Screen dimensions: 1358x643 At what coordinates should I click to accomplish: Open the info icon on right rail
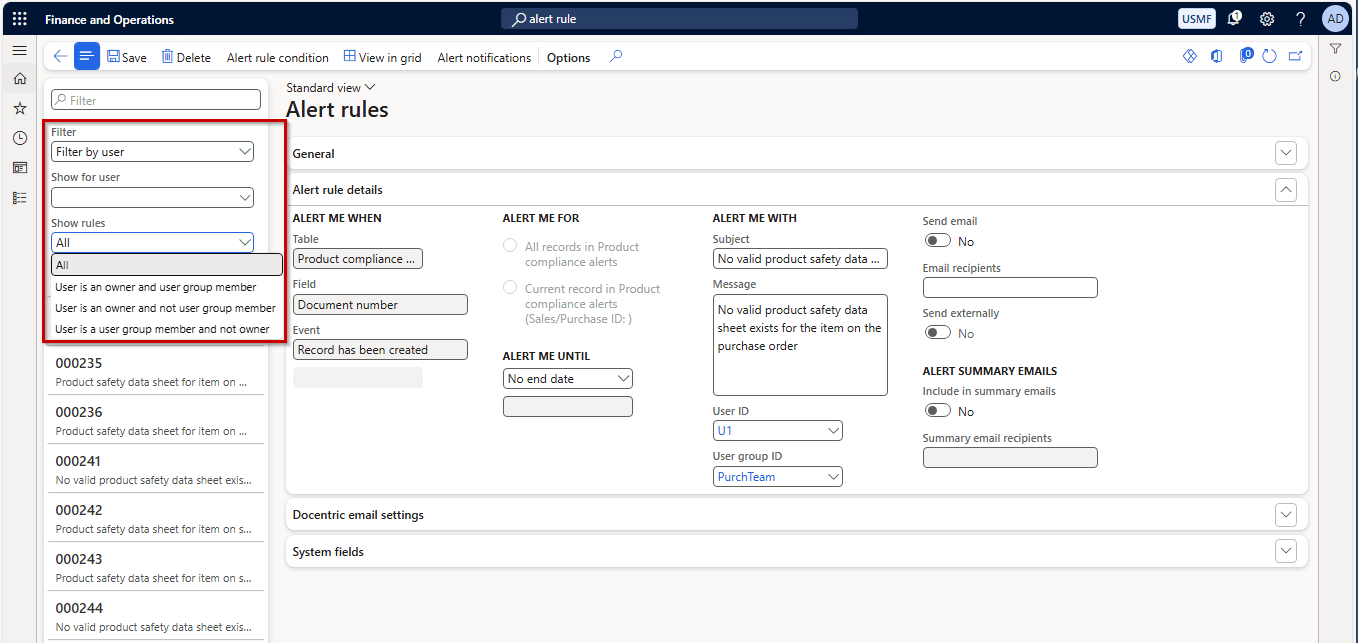pyautogui.click(x=1335, y=77)
